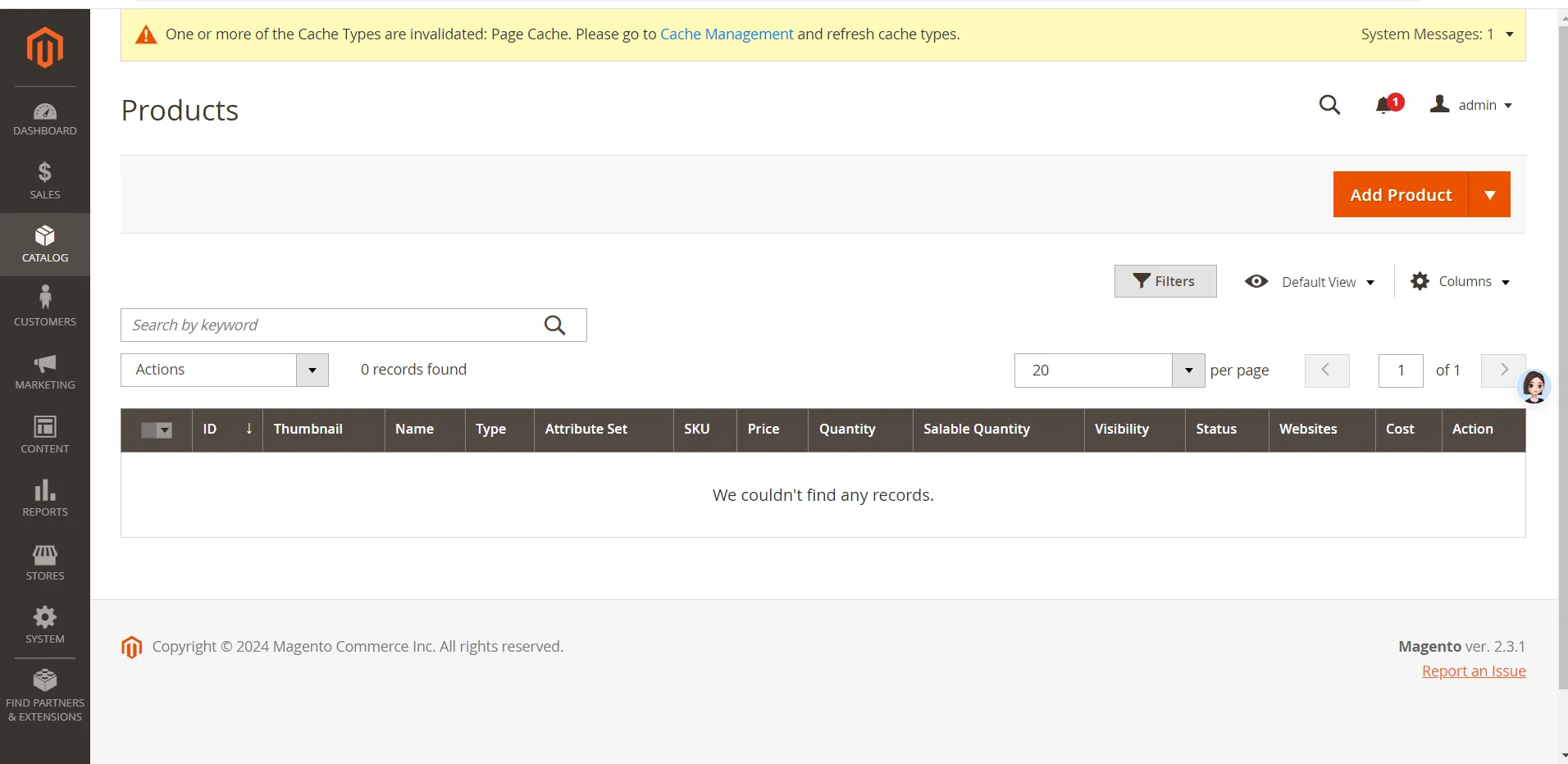This screenshot has width=1568, height=764.
Task: Sort by the Quantity column header
Action: pos(860,430)
